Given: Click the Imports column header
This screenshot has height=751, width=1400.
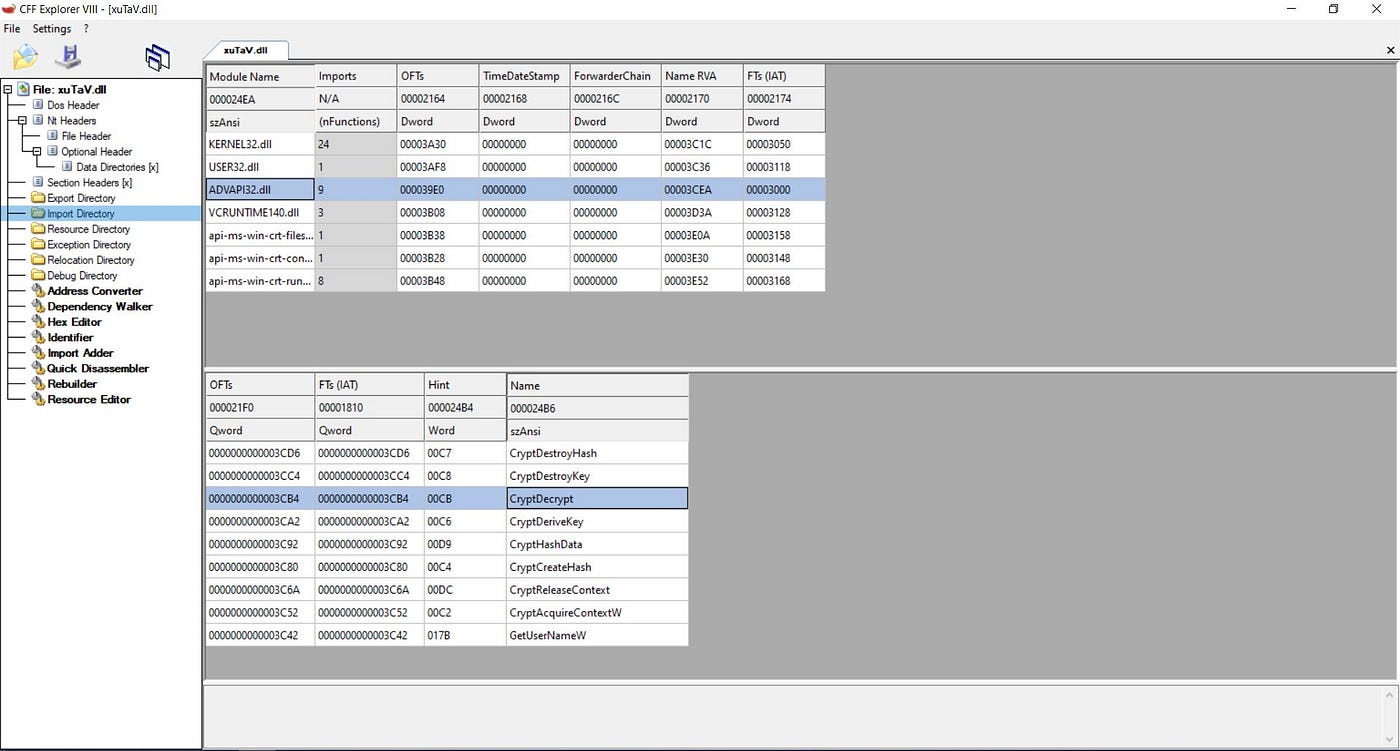Looking at the screenshot, I should (x=356, y=76).
